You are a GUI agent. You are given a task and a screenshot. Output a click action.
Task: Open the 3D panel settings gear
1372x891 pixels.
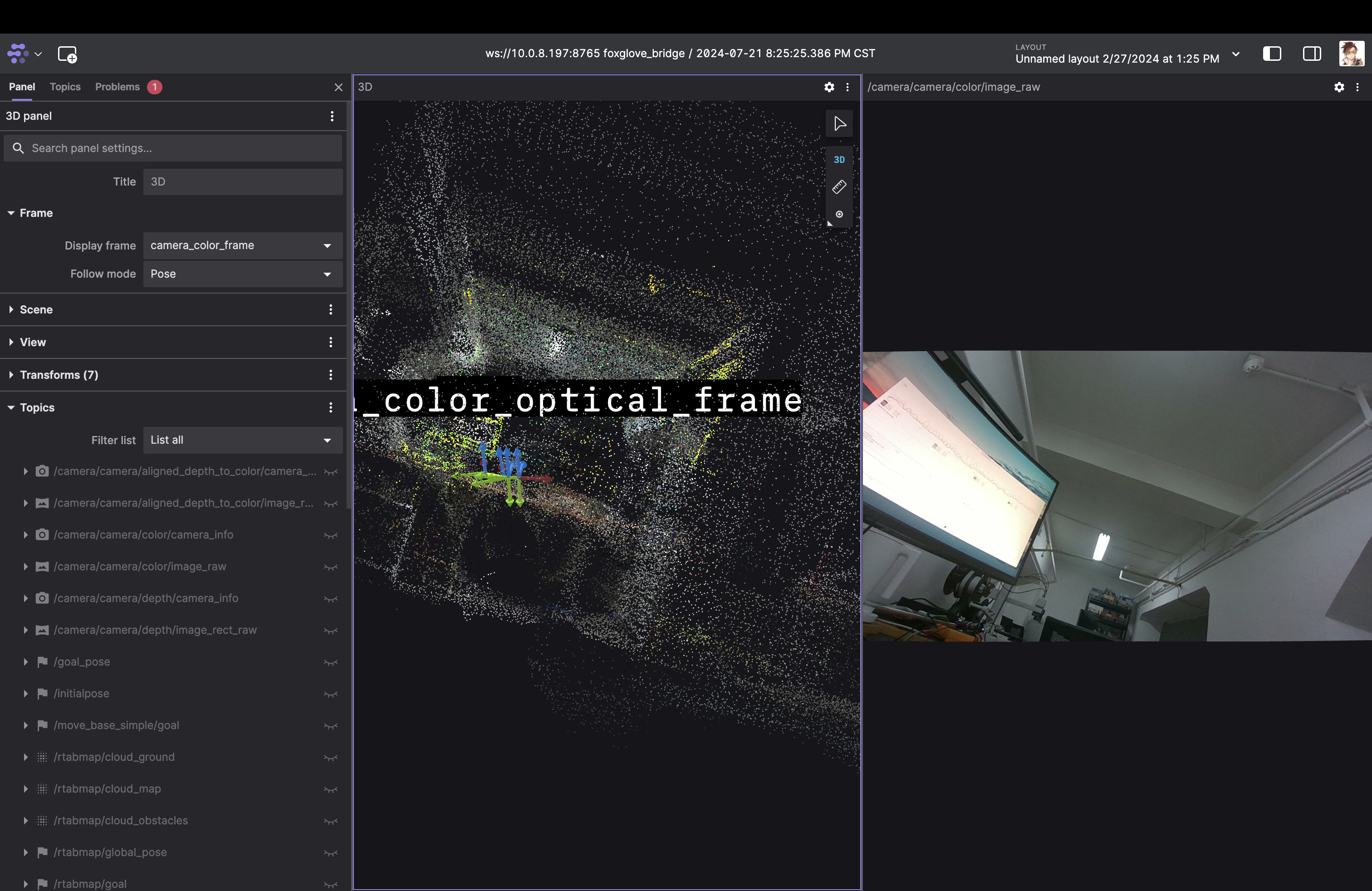point(829,87)
